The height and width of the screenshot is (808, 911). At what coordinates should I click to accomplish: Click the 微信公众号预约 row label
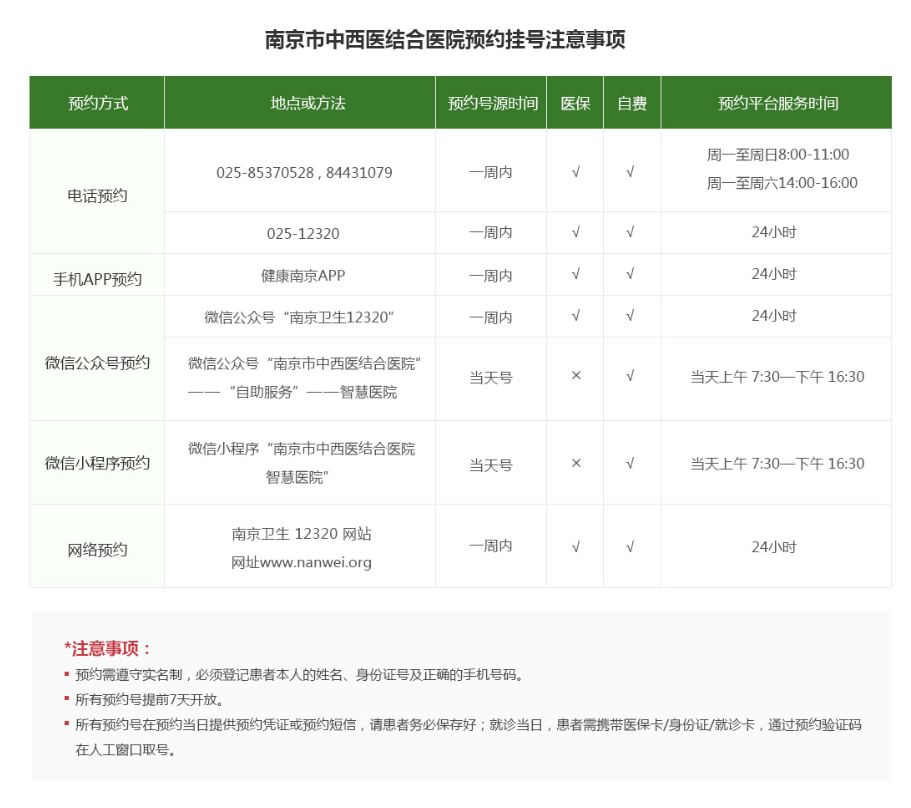[x=97, y=362]
